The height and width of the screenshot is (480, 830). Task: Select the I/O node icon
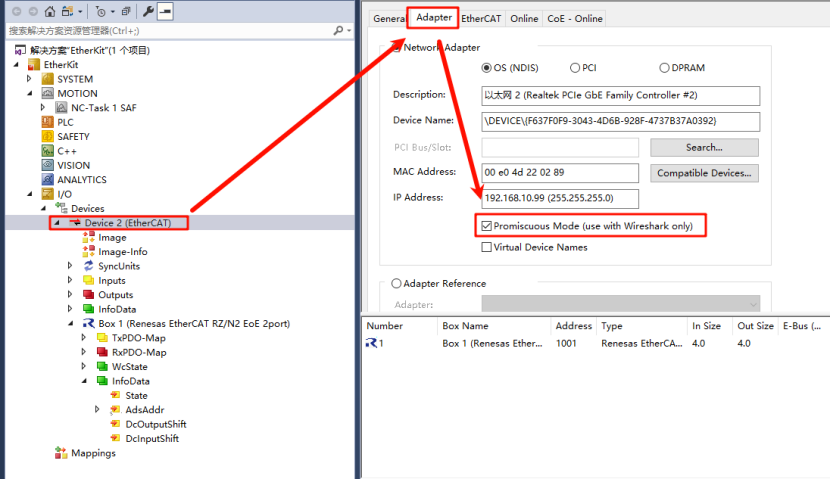coord(48,194)
